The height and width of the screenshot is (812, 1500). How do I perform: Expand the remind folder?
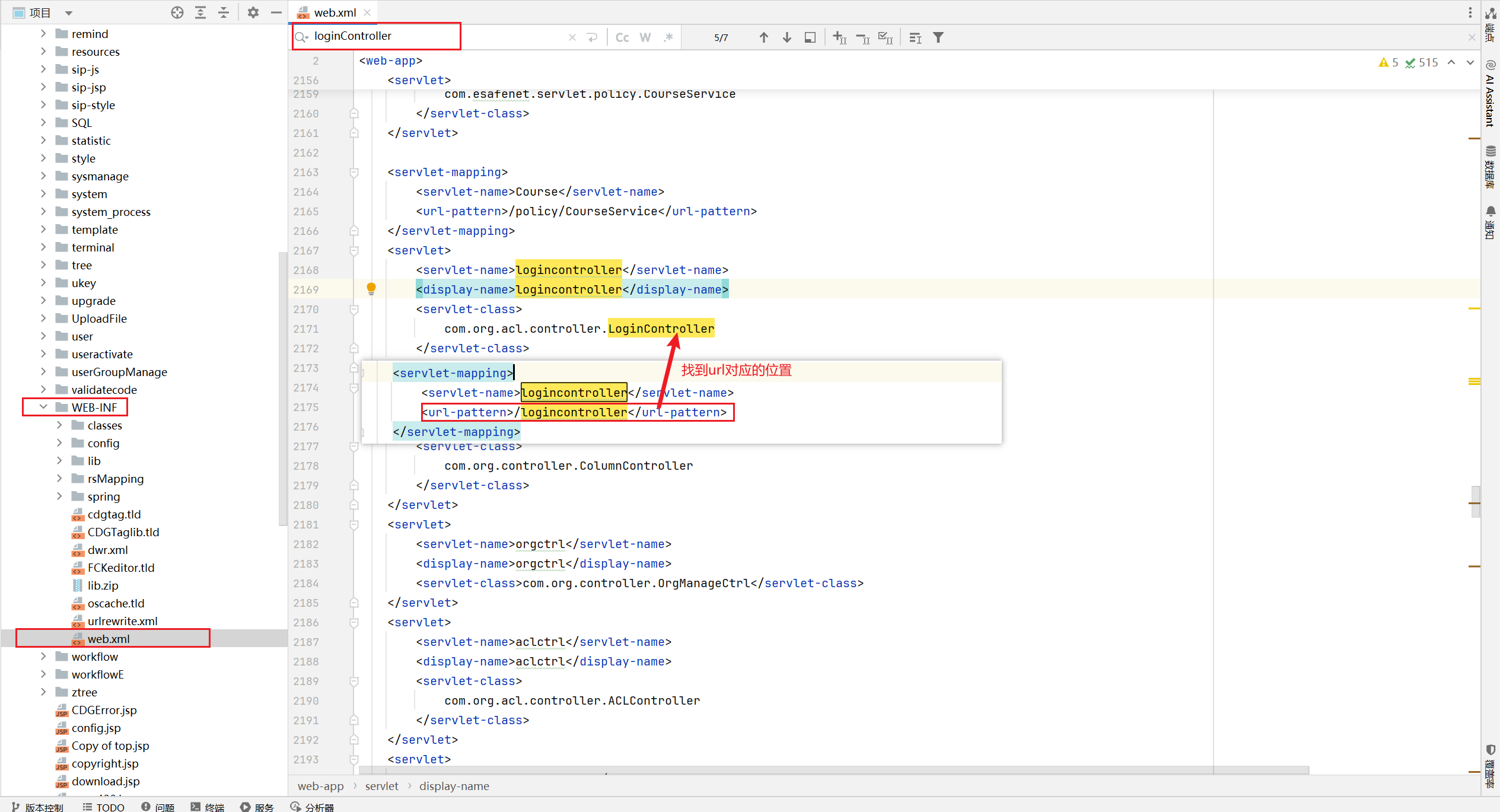(x=43, y=34)
